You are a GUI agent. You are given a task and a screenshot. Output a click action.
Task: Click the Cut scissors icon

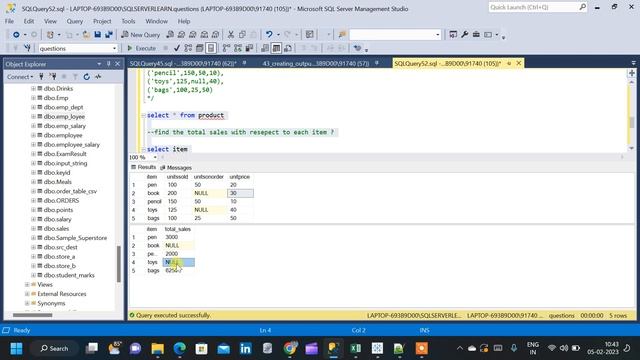click(x=231, y=35)
